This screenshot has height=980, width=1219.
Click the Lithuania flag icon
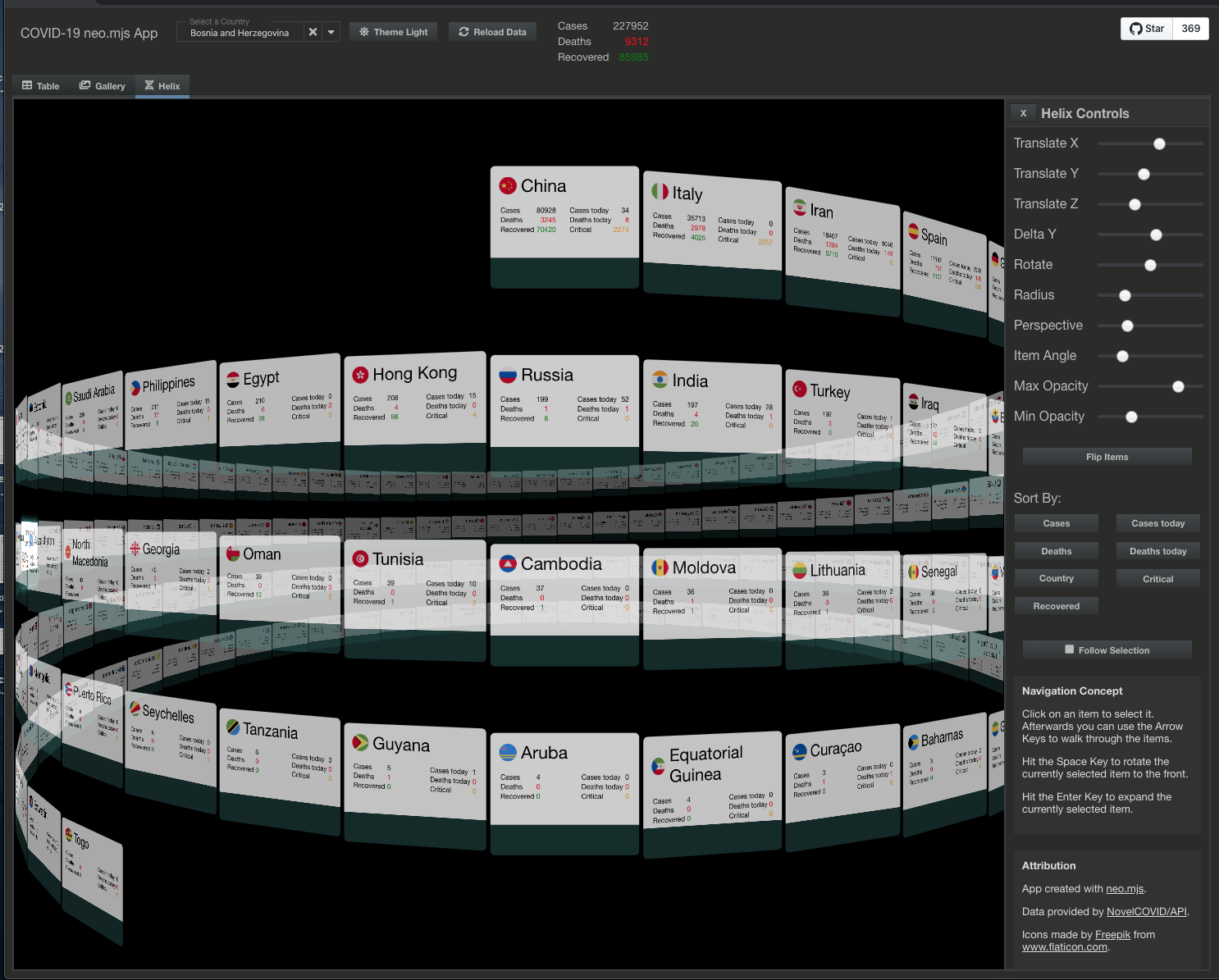point(800,570)
